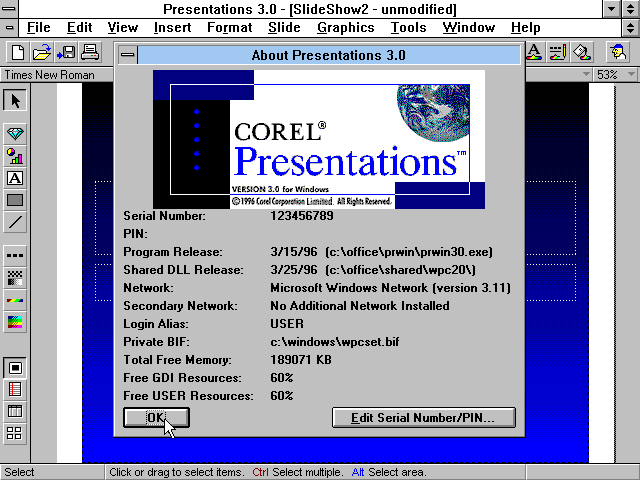Open the View menu
Viewport: 640px width, 480px height.
[122, 27]
